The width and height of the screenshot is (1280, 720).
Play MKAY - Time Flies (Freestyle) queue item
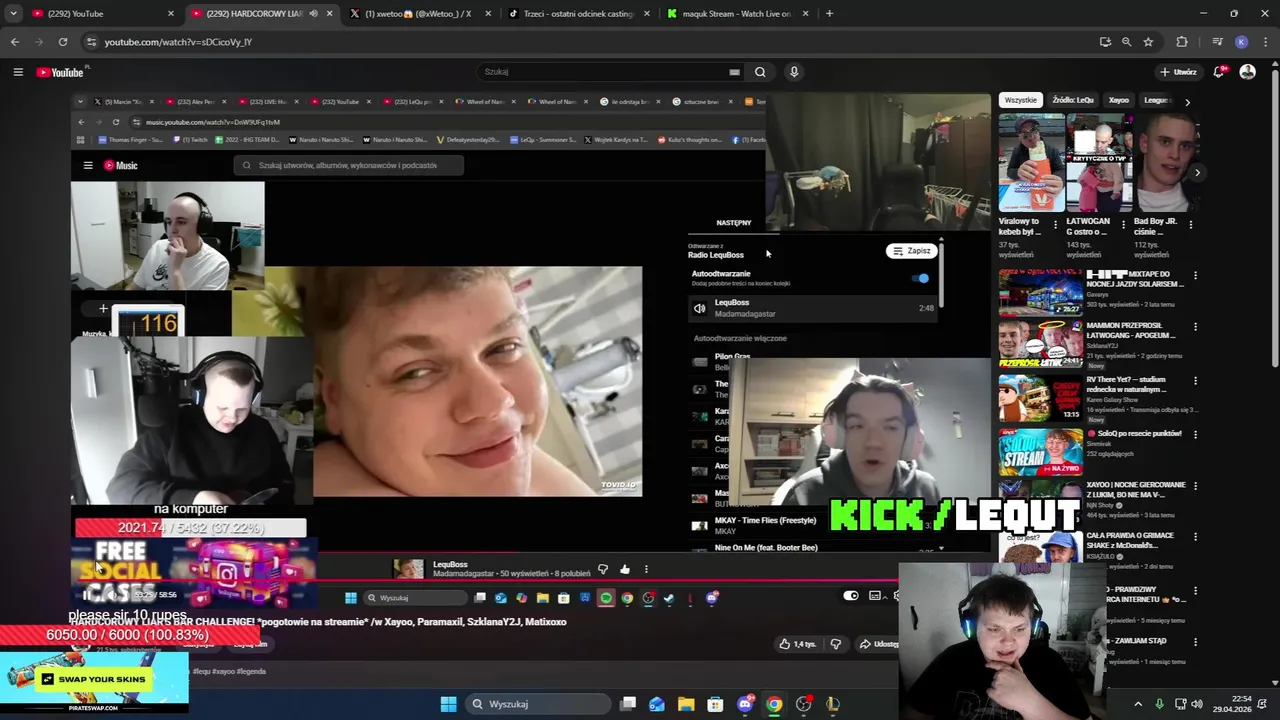click(813, 525)
